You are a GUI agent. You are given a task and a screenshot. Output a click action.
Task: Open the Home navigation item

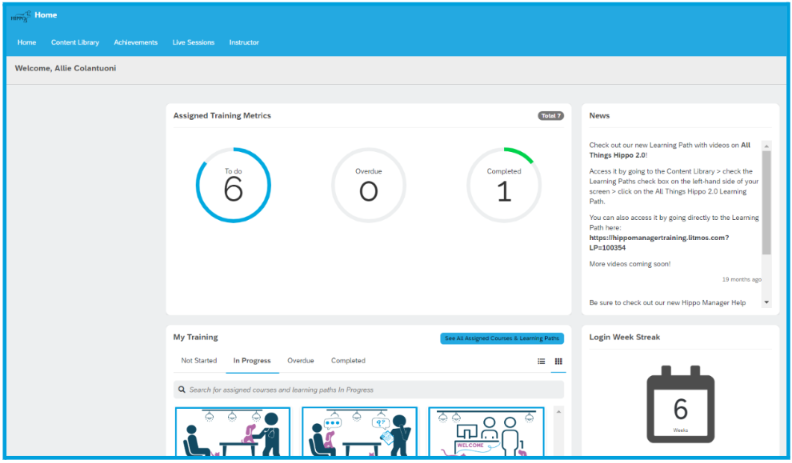[27, 42]
